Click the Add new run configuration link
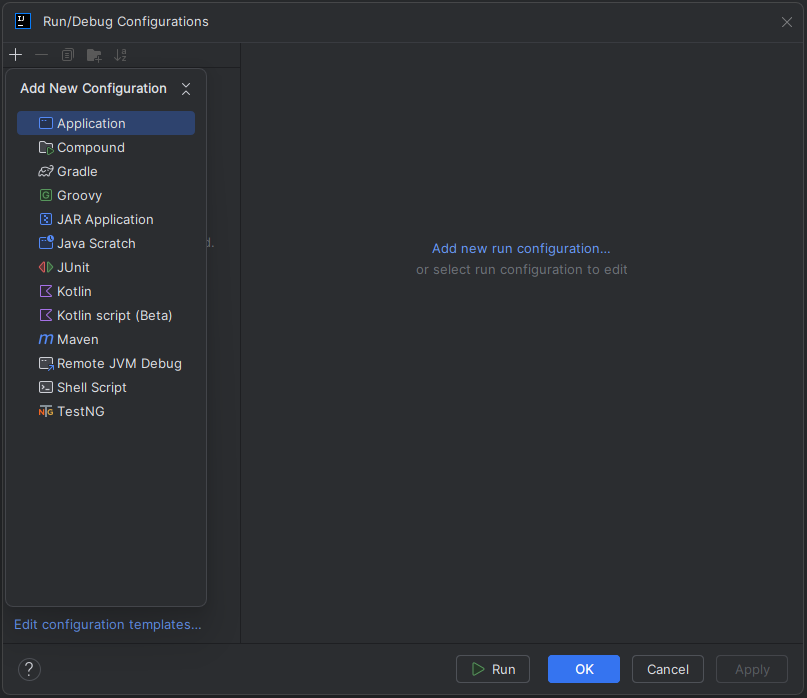807x698 pixels. (x=521, y=248)
